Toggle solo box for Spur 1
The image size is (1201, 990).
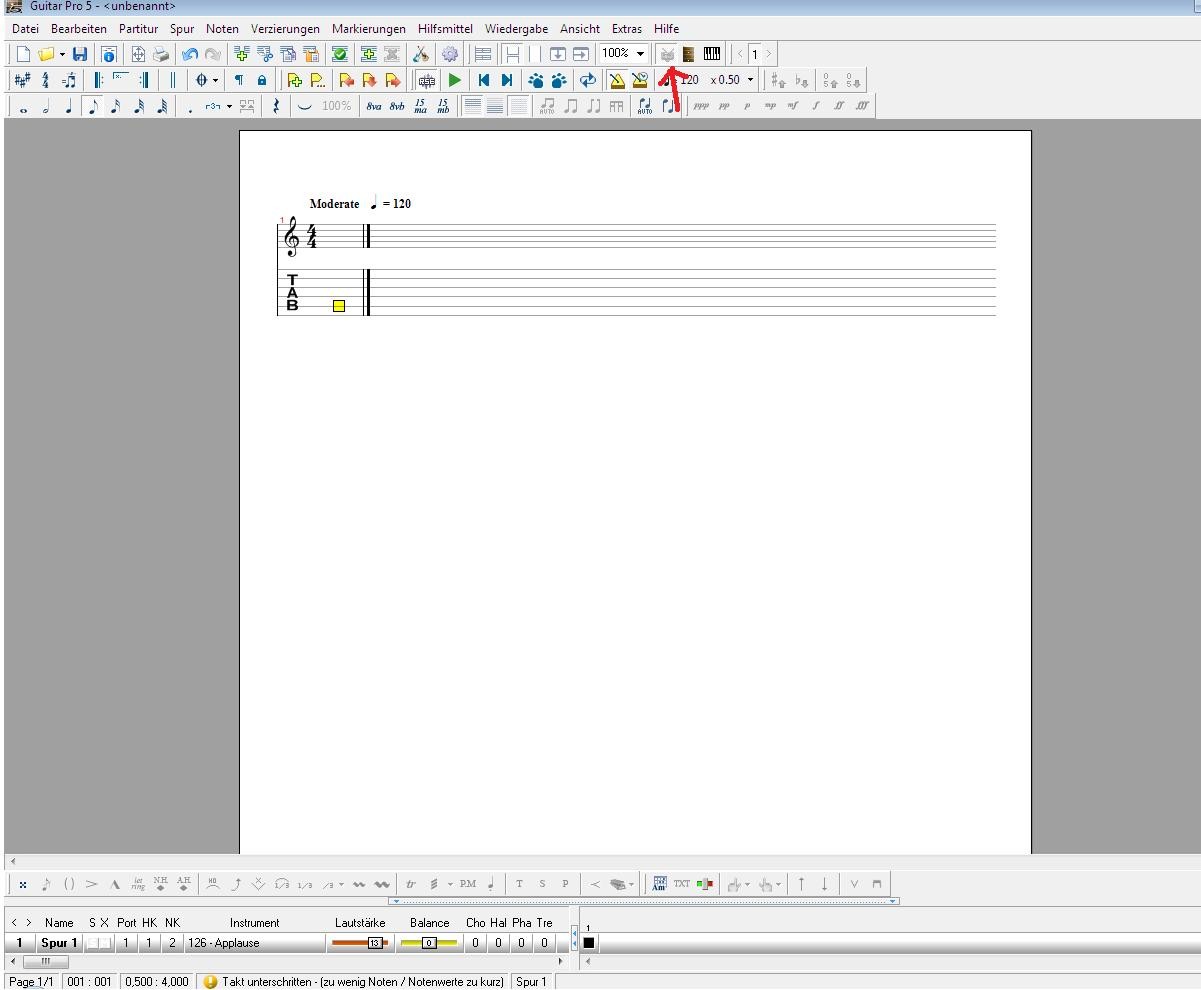pyautogui.click(x=93, y=943)
